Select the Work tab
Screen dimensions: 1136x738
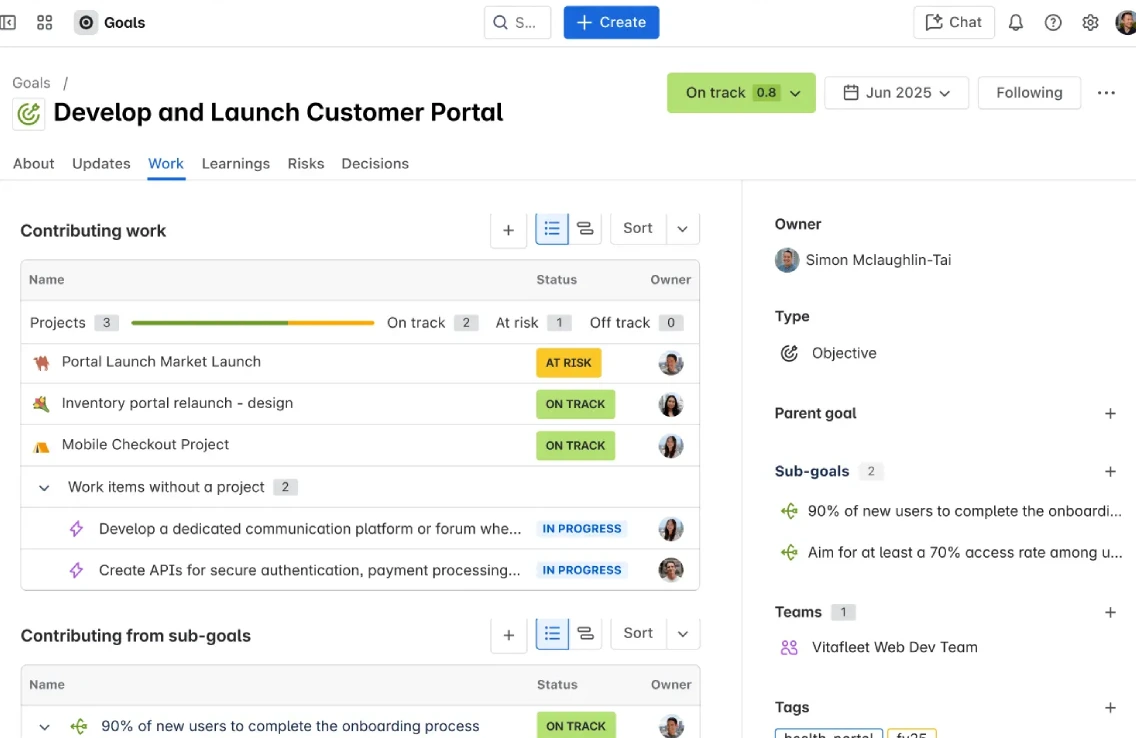pyautogui.click(x=166, y=164)
